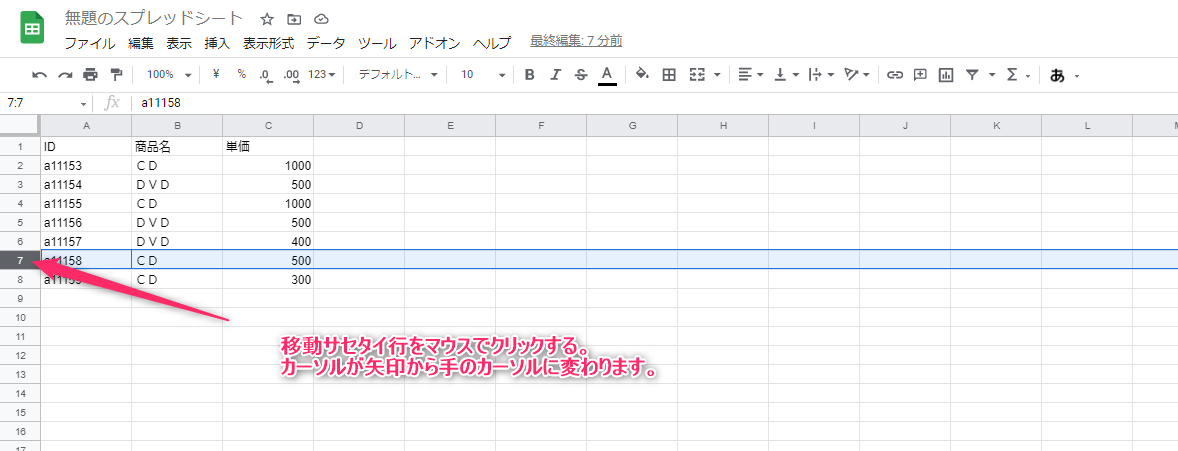Open the アドオン menu
Screen dimensions: 1178x451
pos(435,43)
